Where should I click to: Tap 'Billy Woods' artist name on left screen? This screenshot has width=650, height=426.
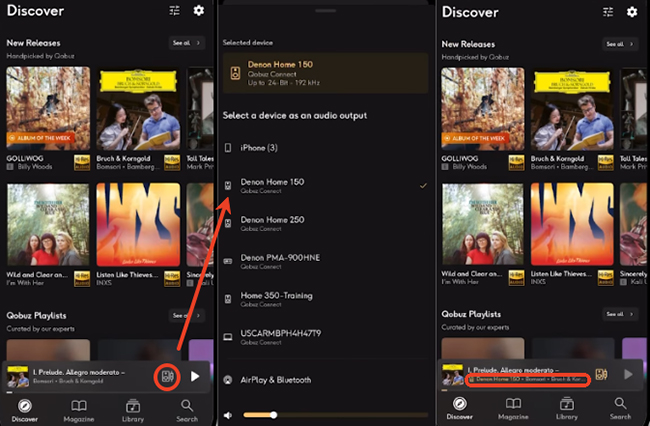[x=35, y=167]
